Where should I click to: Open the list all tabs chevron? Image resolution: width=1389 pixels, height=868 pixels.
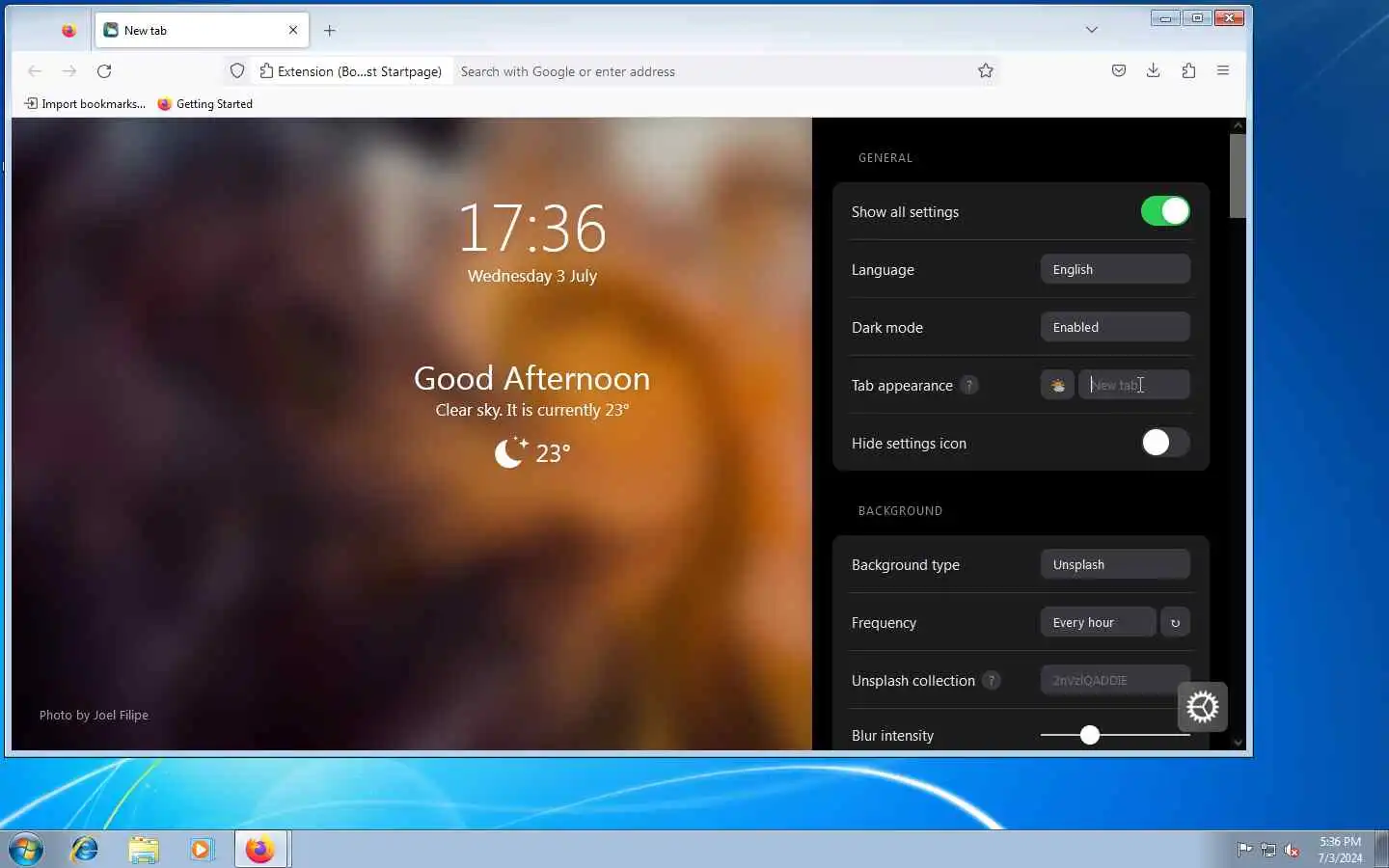pyautogui.click(x=1092, y=30)
